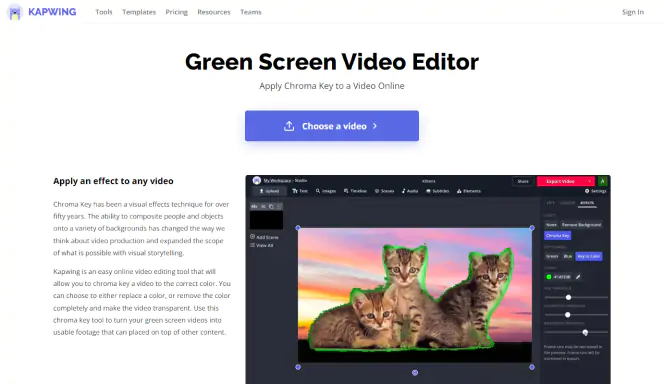
Task: Open the Tools navigation menu
Action: (x=104, y=12)
